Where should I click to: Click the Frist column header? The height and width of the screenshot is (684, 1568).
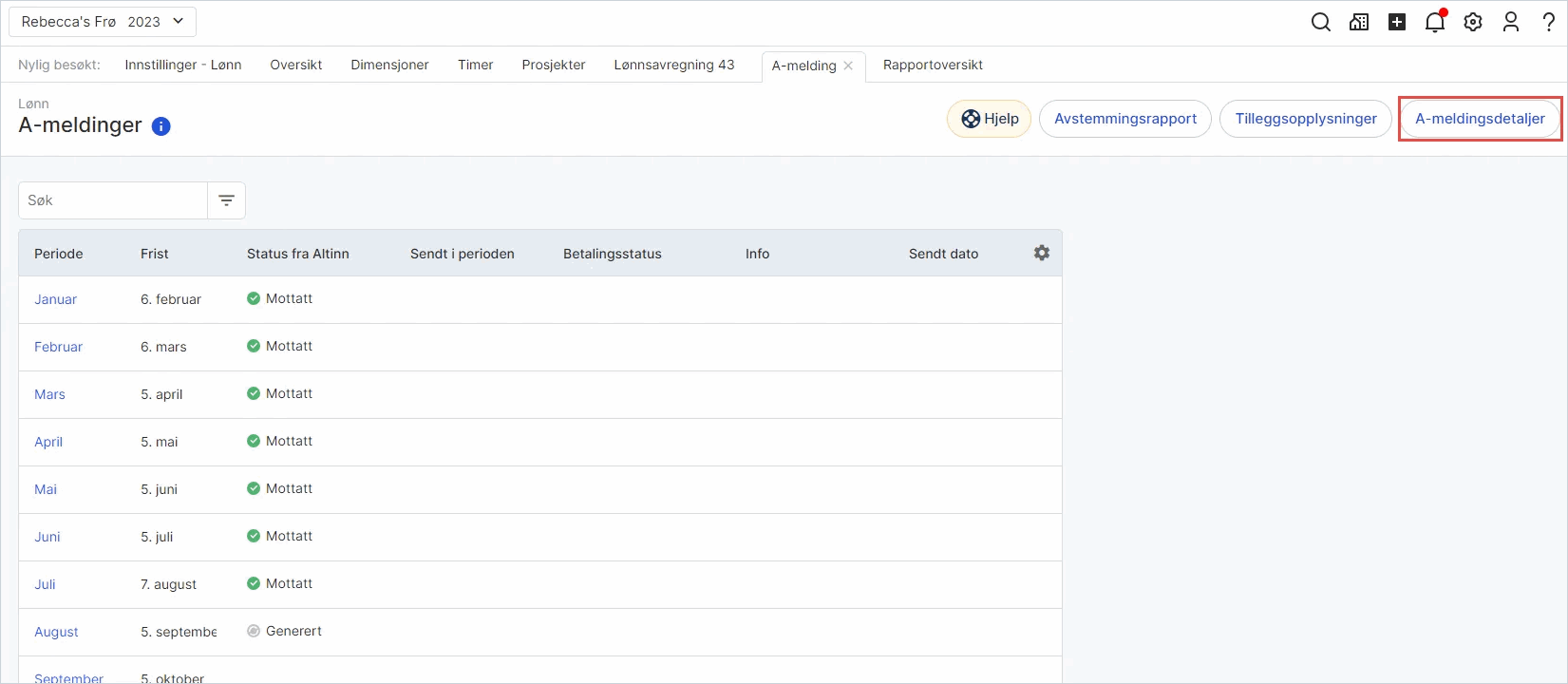point(154,254)
